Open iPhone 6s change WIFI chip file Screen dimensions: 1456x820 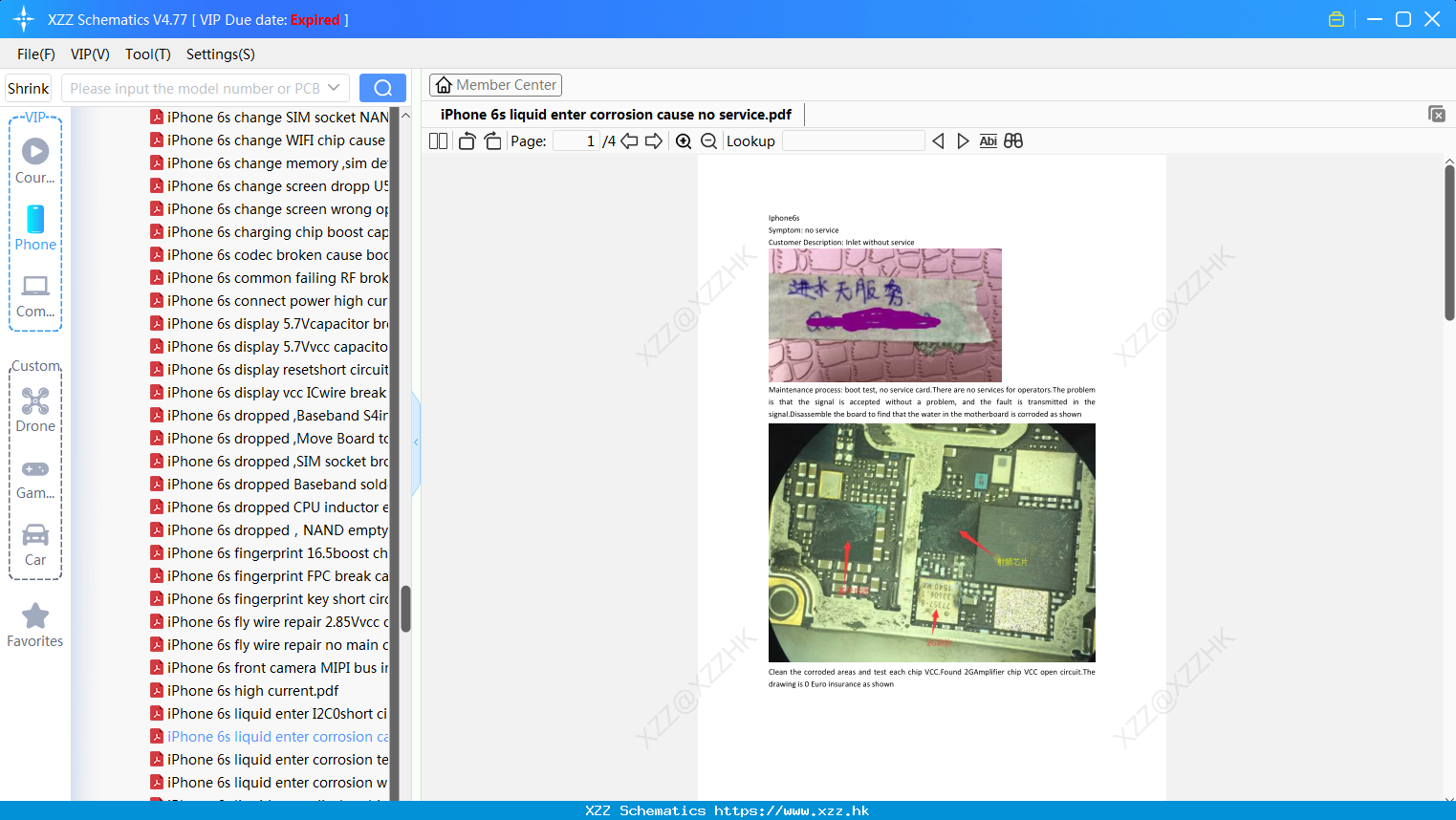(270, 140)
